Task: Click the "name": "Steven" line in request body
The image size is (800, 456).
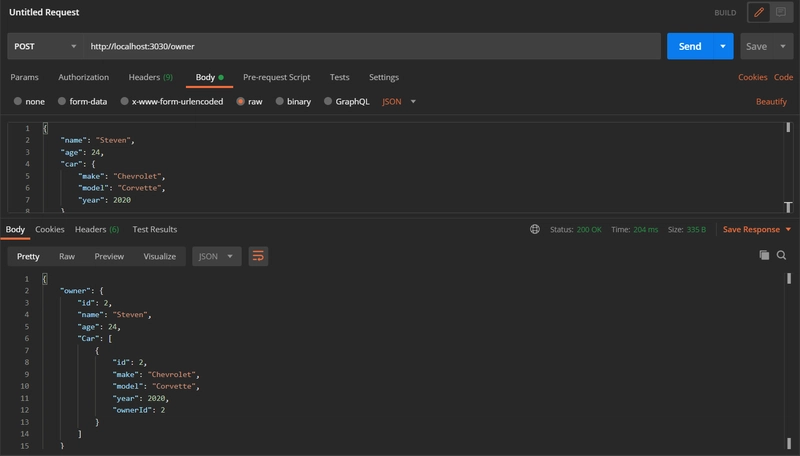Action: point(97,140)
